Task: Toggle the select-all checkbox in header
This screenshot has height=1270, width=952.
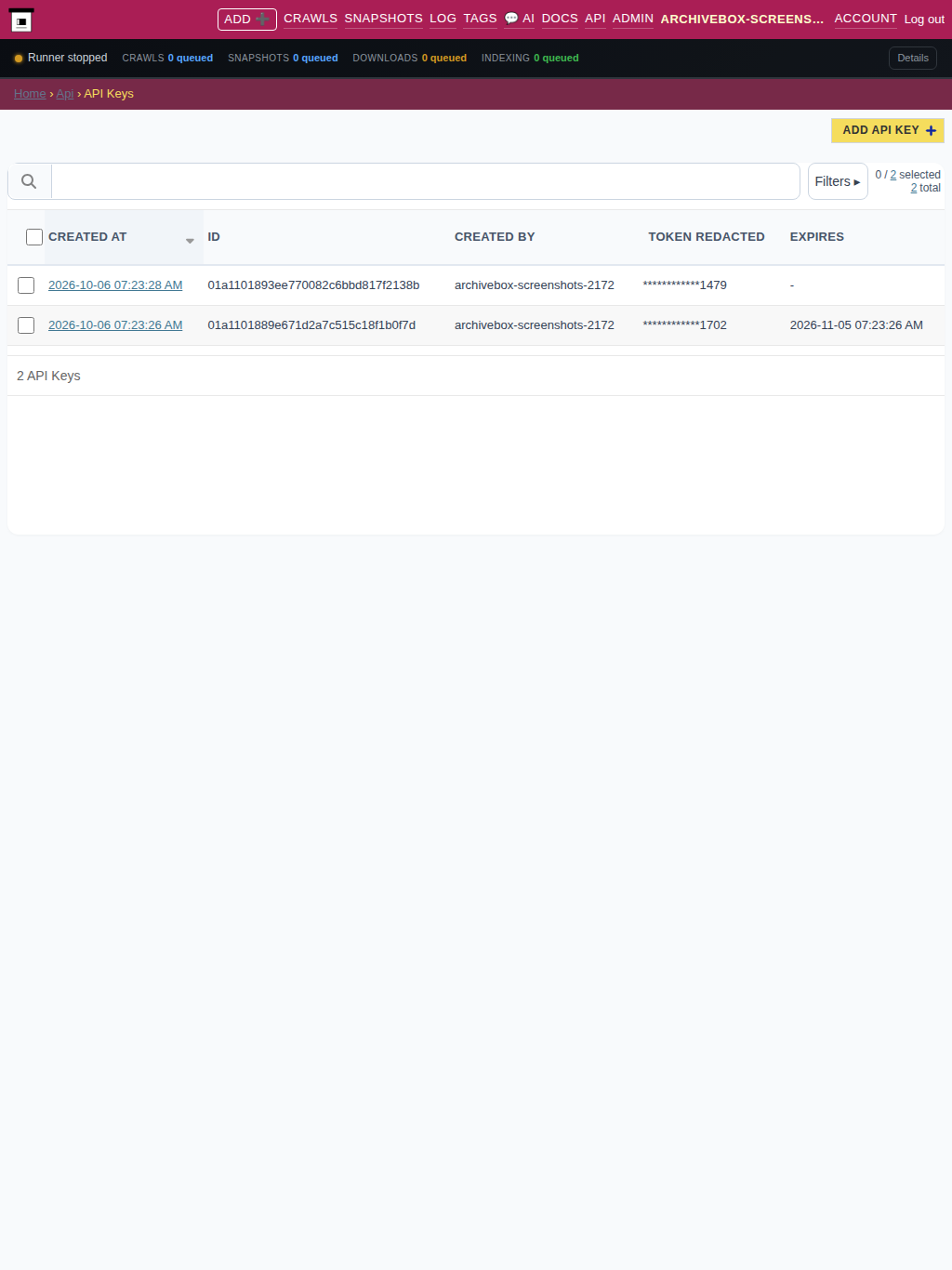Action: coord(34,237)
